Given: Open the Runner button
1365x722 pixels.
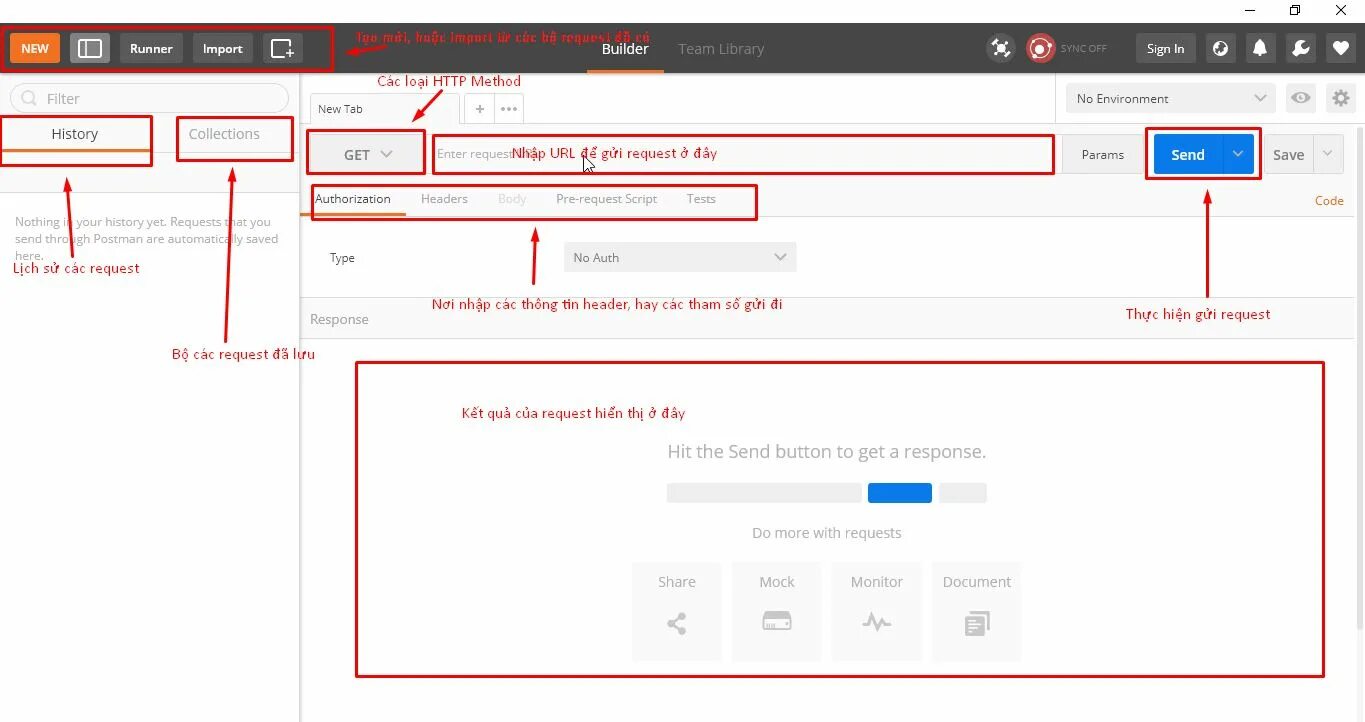Looking at the screenshot, I should tap(151, 48).
